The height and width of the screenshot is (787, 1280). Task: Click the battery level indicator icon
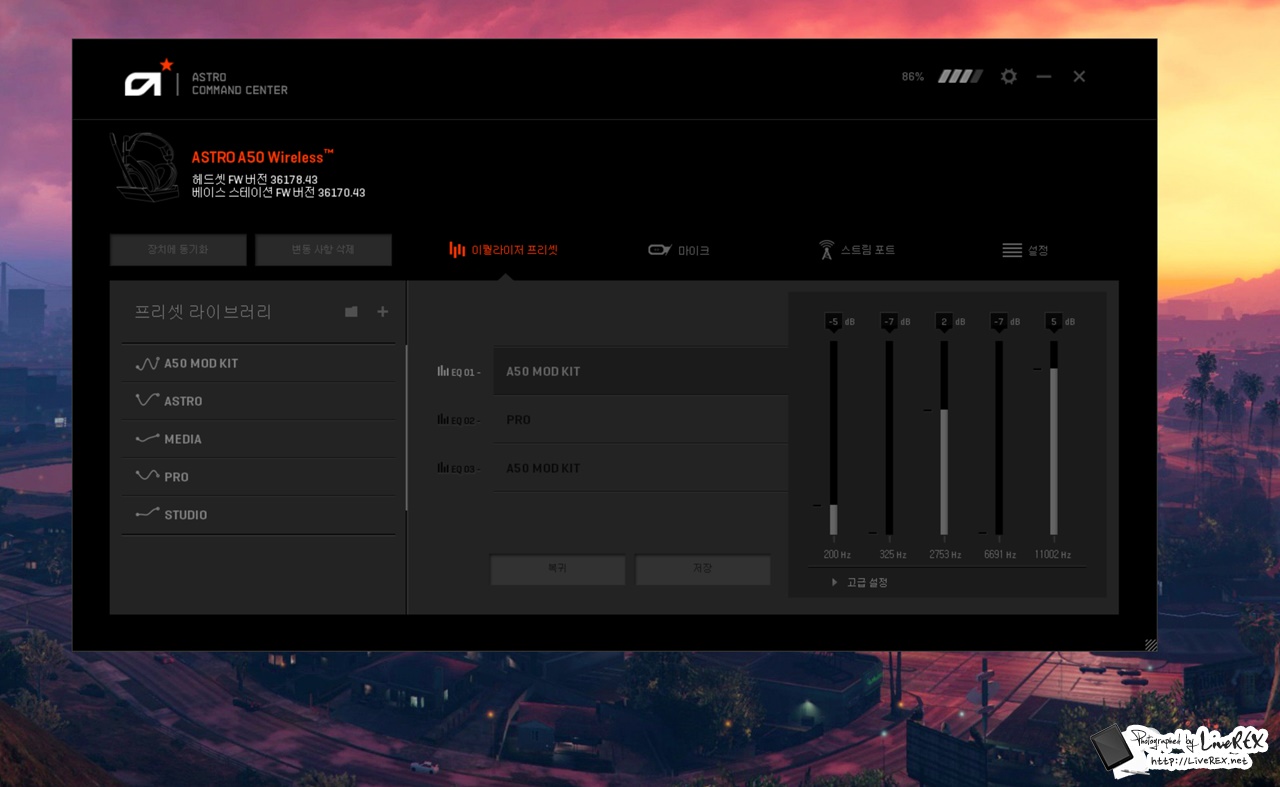pyautogui.click(x=960, y=76)
